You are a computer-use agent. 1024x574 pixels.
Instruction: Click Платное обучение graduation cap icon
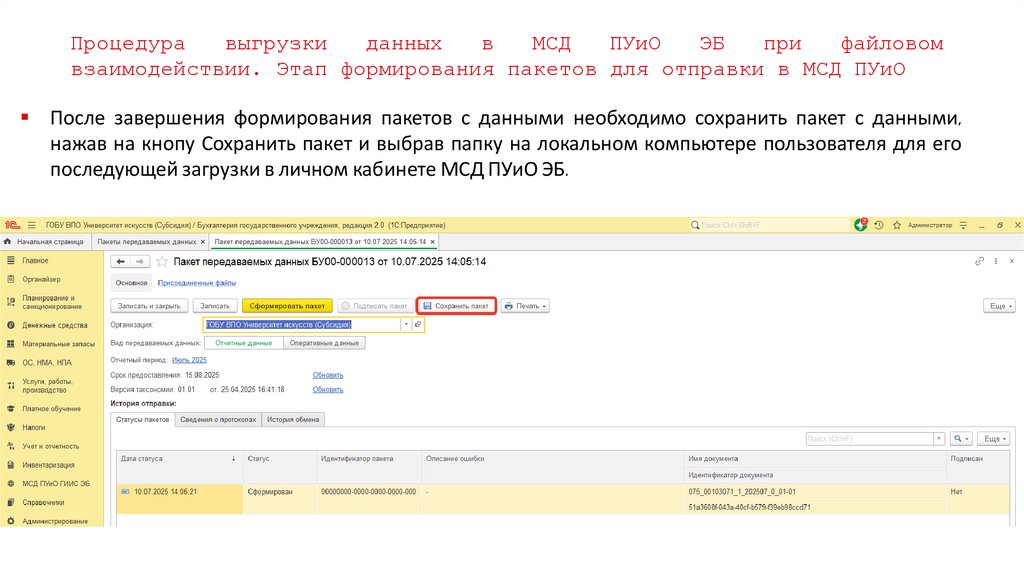(x=10, y=408)
